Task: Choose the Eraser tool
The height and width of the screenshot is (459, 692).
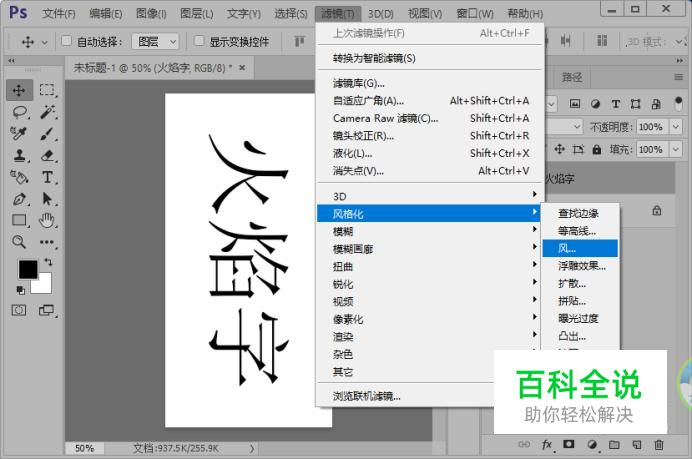Action: (47, 155)
